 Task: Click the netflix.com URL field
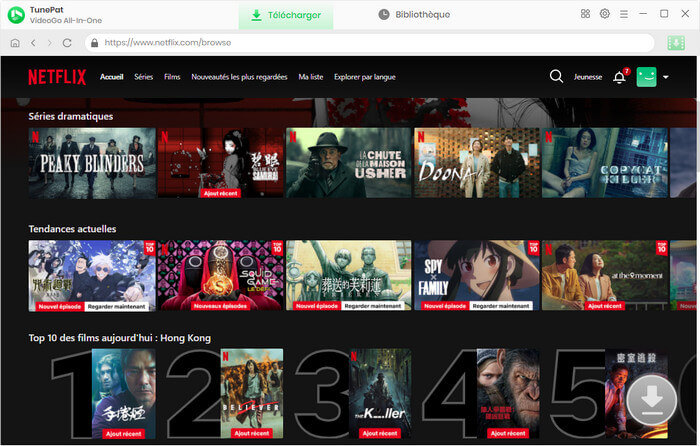click(370, 43)
